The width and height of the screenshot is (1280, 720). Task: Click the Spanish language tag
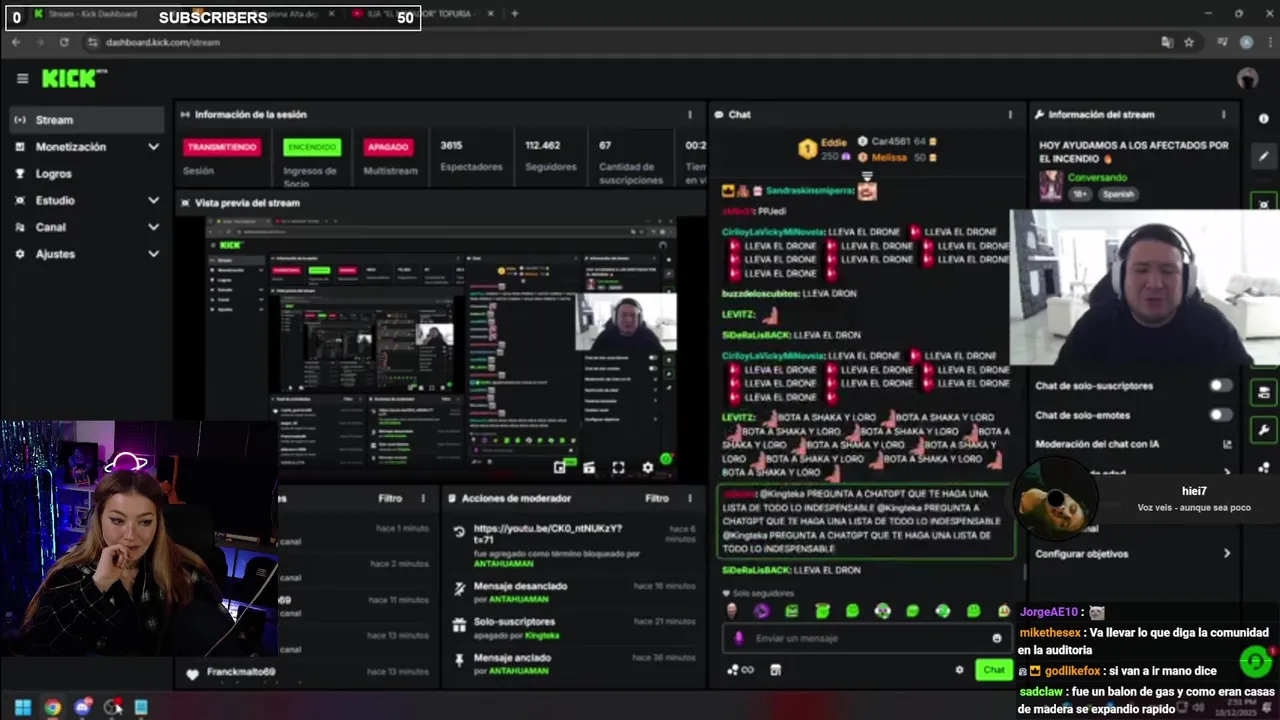1117,195
